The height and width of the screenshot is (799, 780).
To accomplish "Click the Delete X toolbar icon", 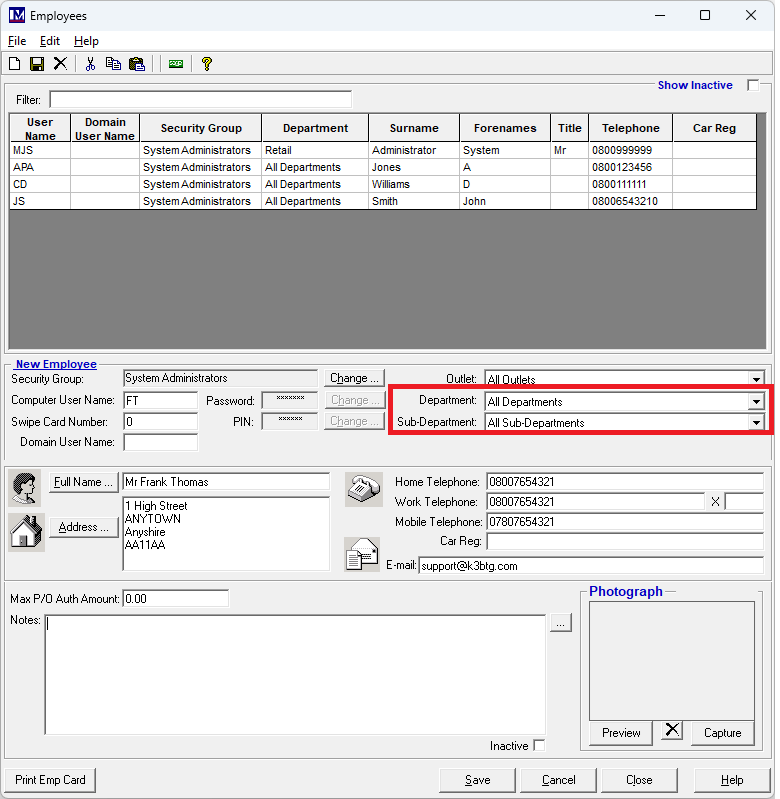I will coord(60,64).
